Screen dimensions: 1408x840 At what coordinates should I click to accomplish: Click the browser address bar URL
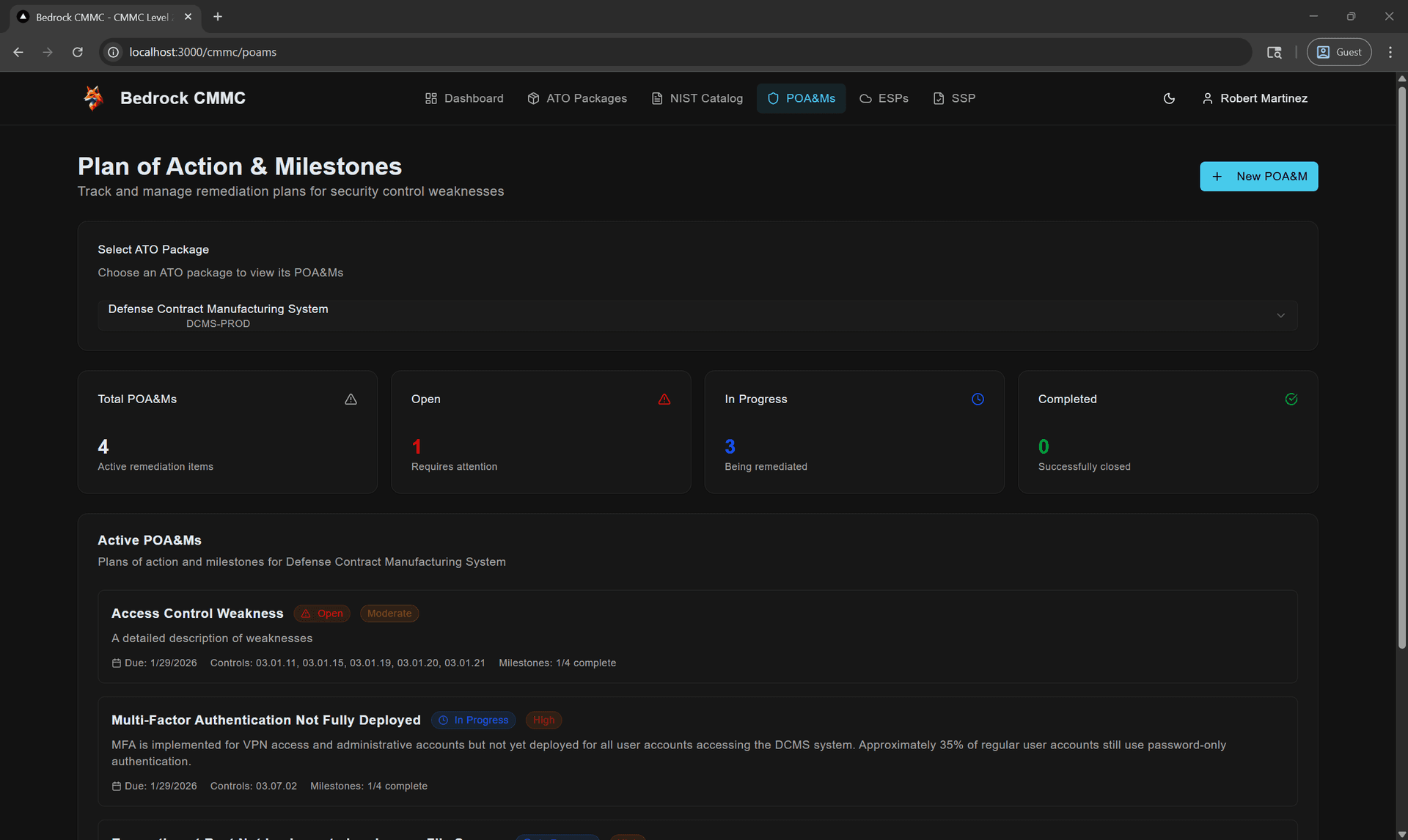[x=203, y=52]
